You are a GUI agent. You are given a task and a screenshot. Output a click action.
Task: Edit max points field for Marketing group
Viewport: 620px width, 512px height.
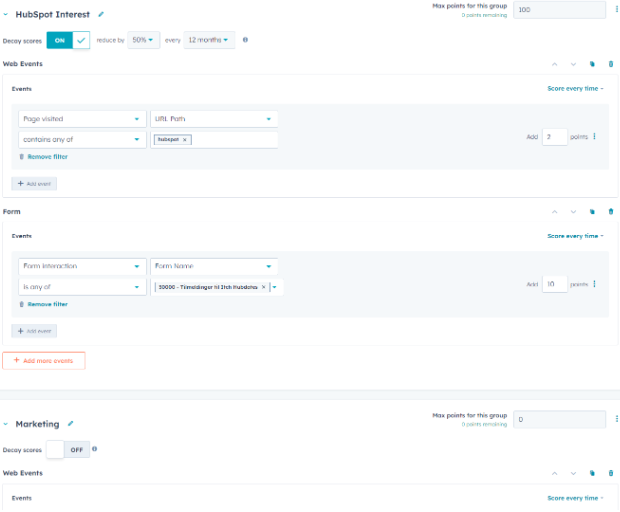tap(560, 419)
